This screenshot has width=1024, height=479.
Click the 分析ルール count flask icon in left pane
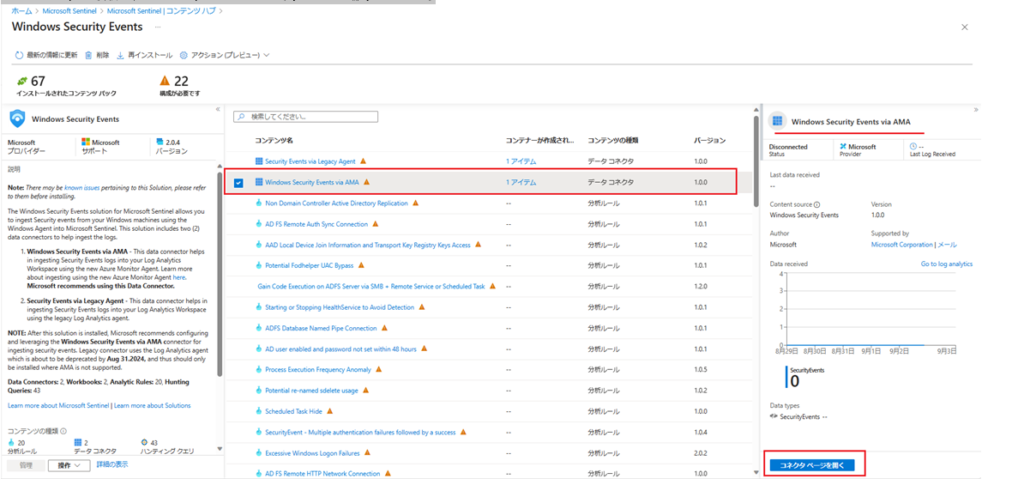click(x=10, y=442)
